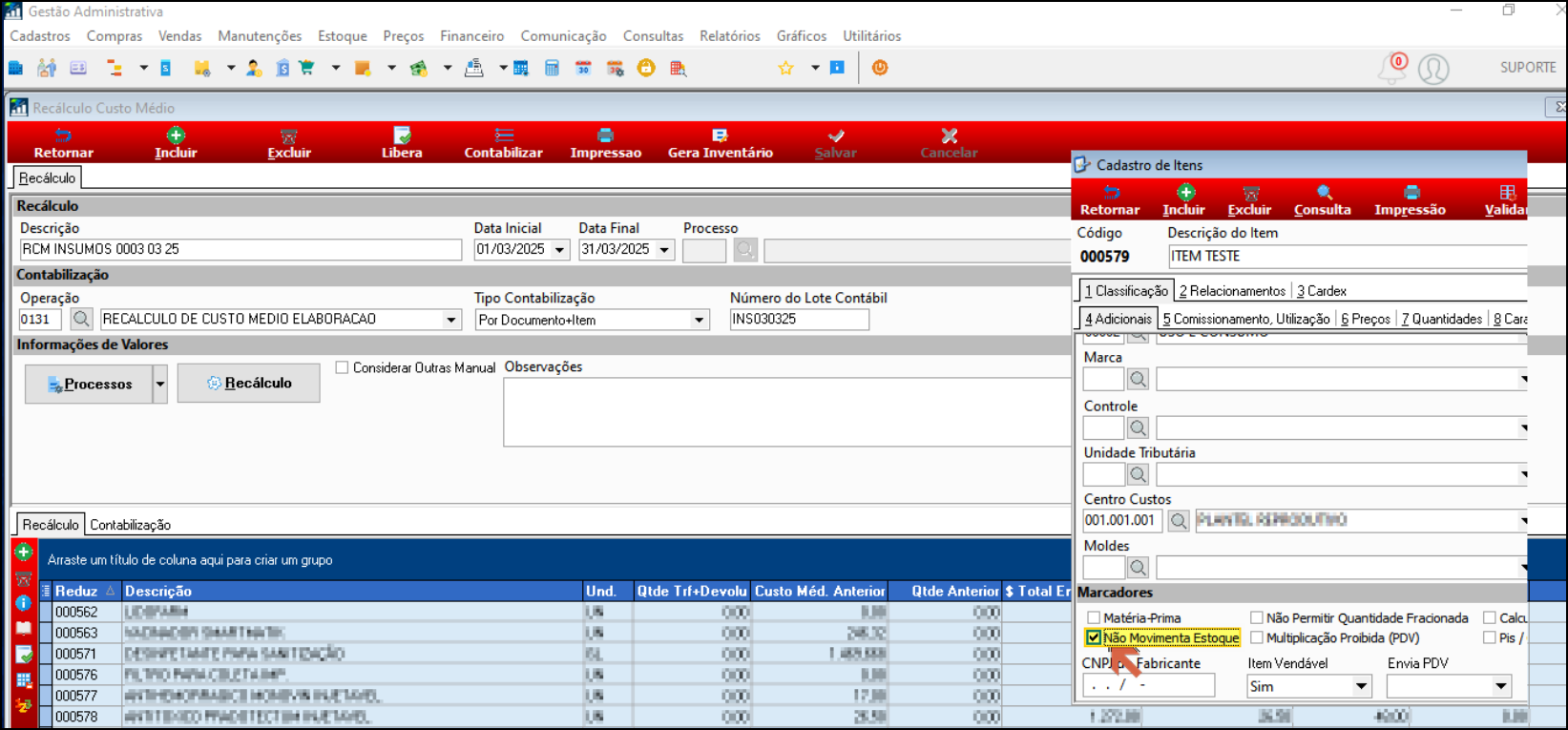The width and height of the screenshot is (1568, 730).
Task: Click the Processos button
Action: click(89, 384)
